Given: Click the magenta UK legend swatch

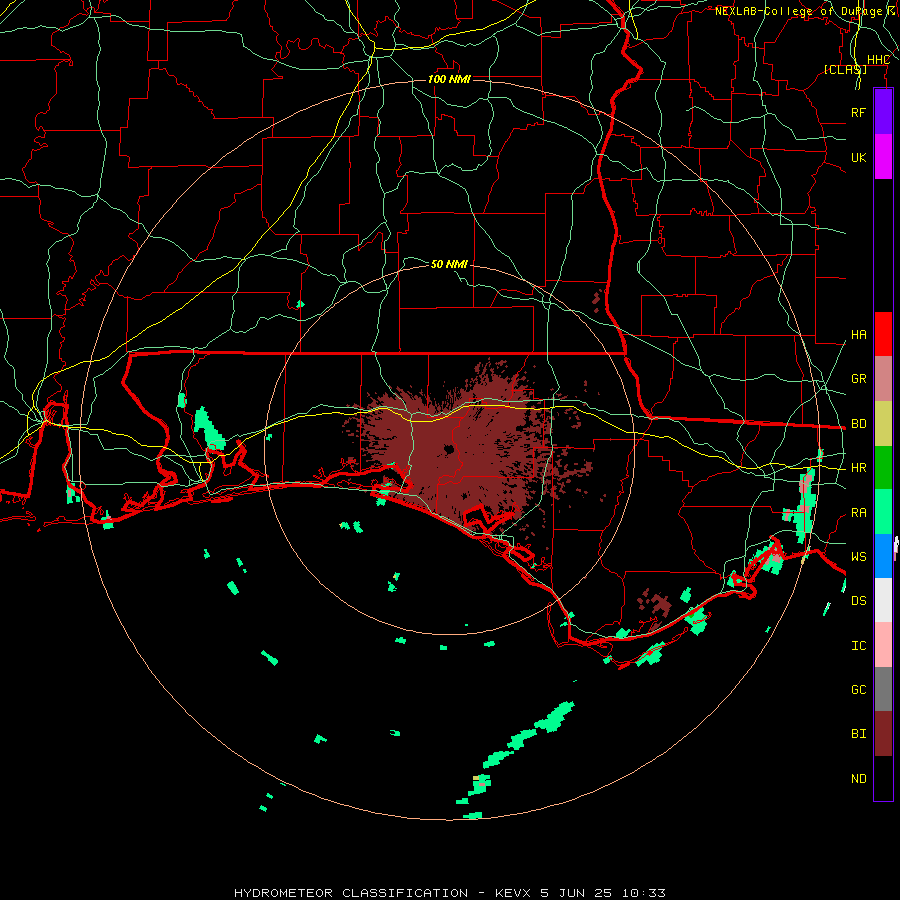Looking at the screenshot, I should [883, 157].
